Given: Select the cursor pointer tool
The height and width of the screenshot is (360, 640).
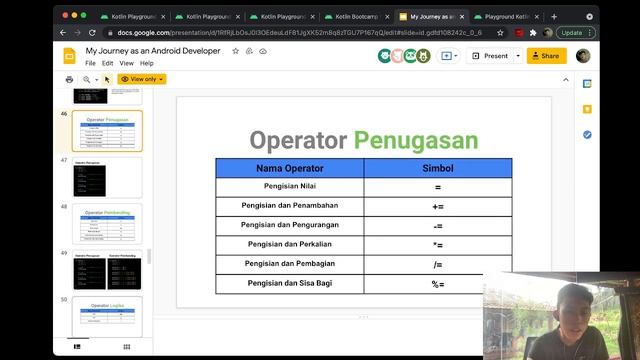Looking at the screenshot, I should 107,79.
